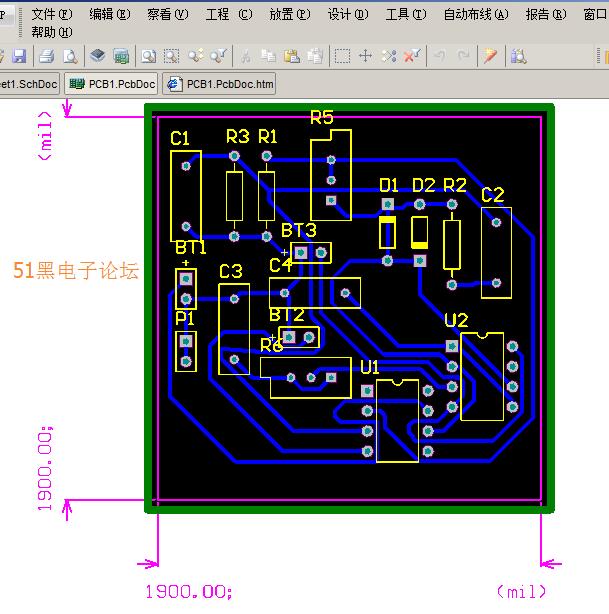The height and width of the screenshot is (614, 609).
Task: Click the Paste clipboard icon
Action: (x=292, y=56)
